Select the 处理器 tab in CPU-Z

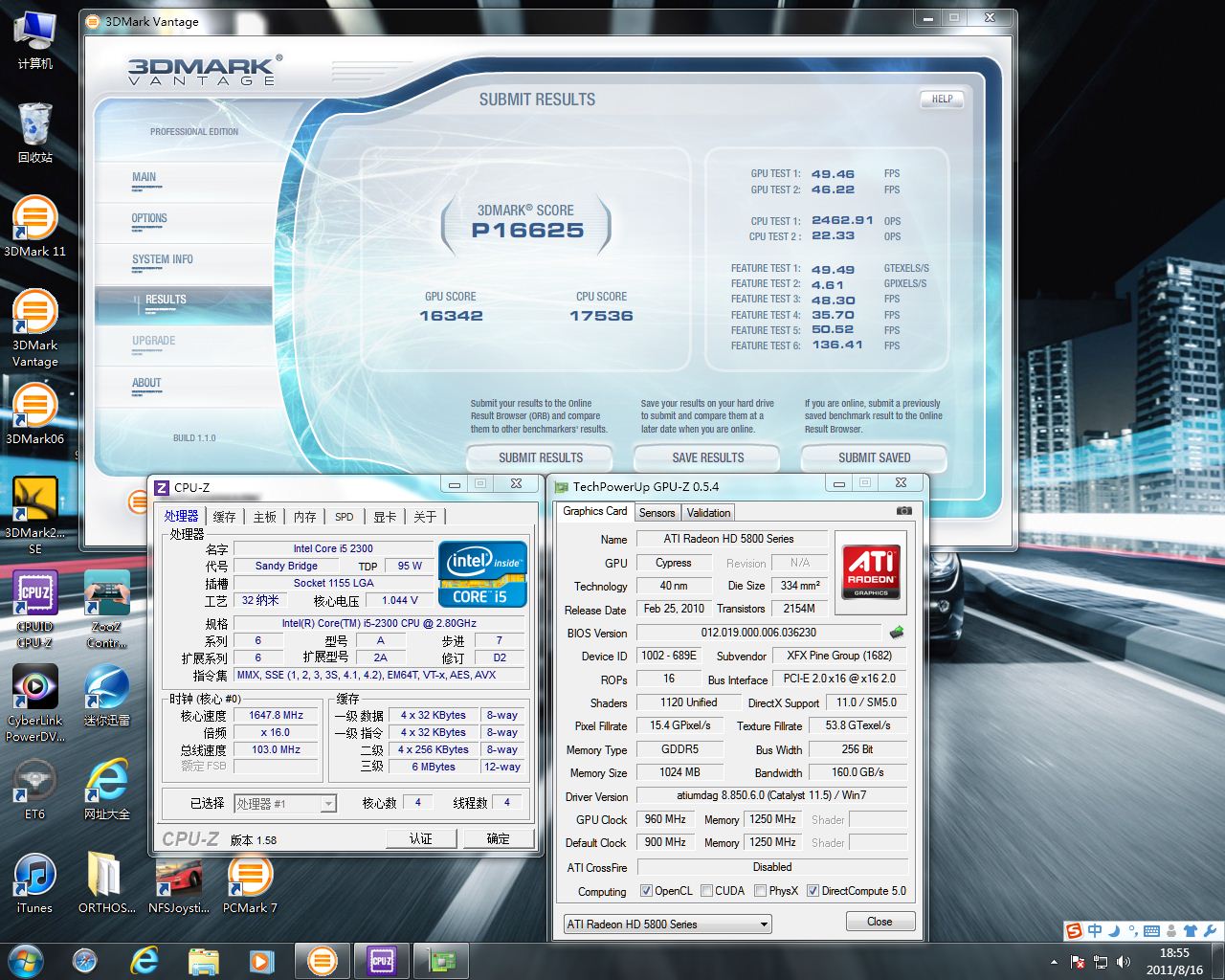coord(181,516)
